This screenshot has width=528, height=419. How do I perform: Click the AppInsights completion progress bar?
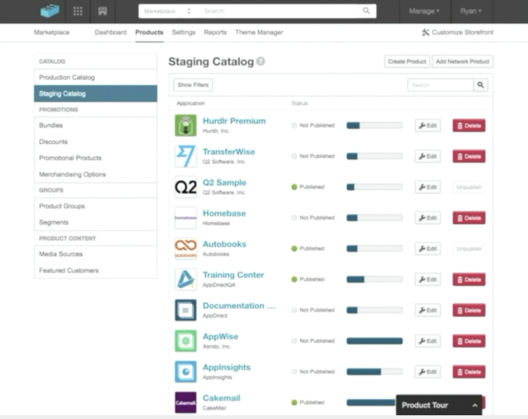(374, 372)
